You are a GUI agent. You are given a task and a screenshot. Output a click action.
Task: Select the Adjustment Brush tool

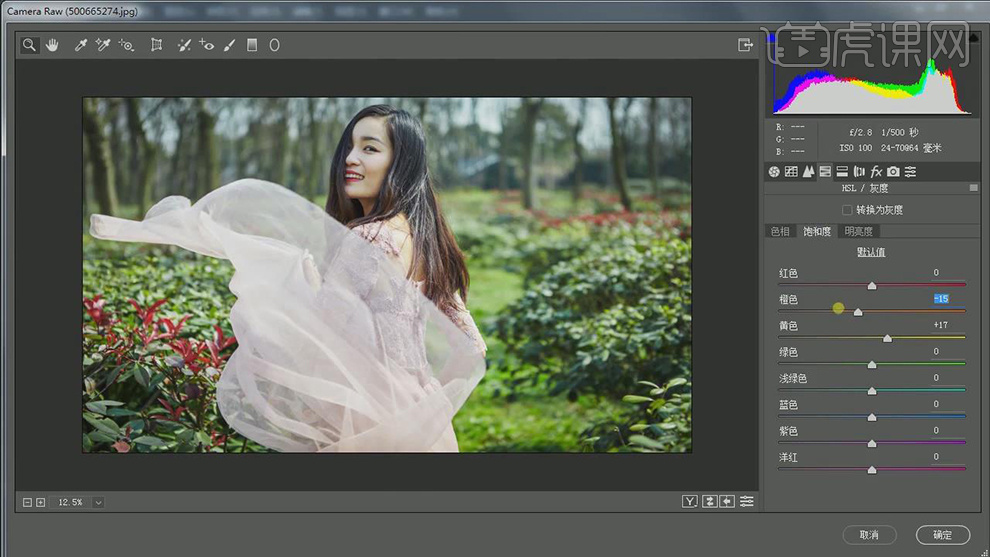click(229, 45)
